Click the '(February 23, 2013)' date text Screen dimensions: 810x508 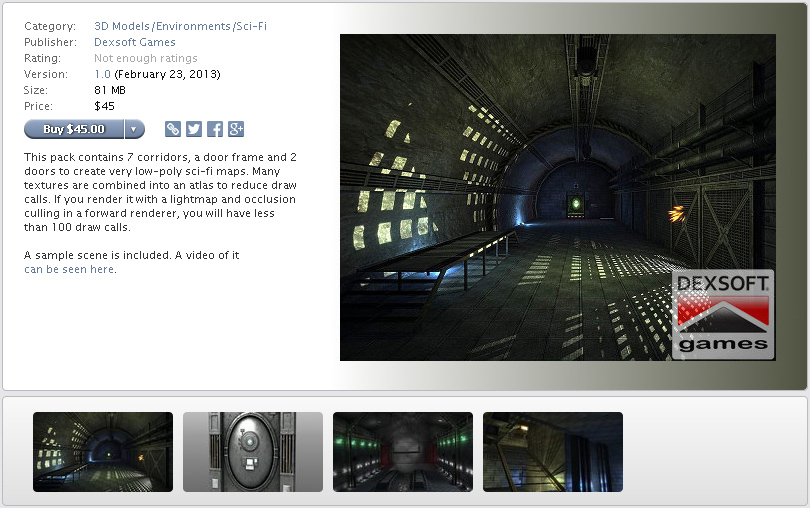(x=167, y=74)
